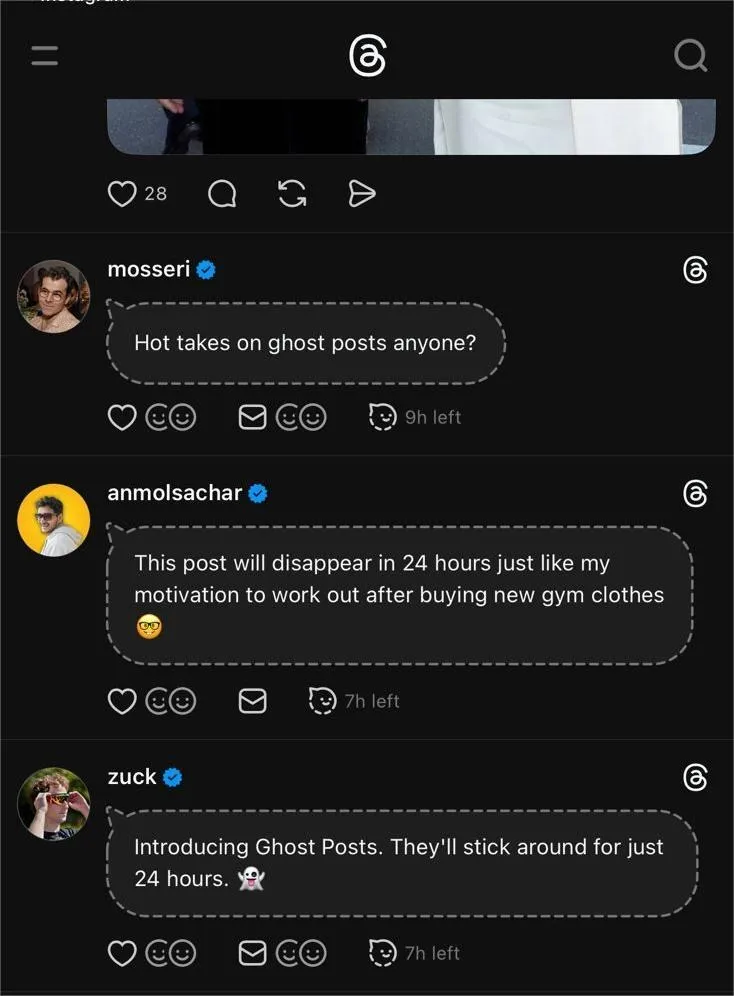
Task: Open comments on the post with 28 likes
Action: (222, 194)
